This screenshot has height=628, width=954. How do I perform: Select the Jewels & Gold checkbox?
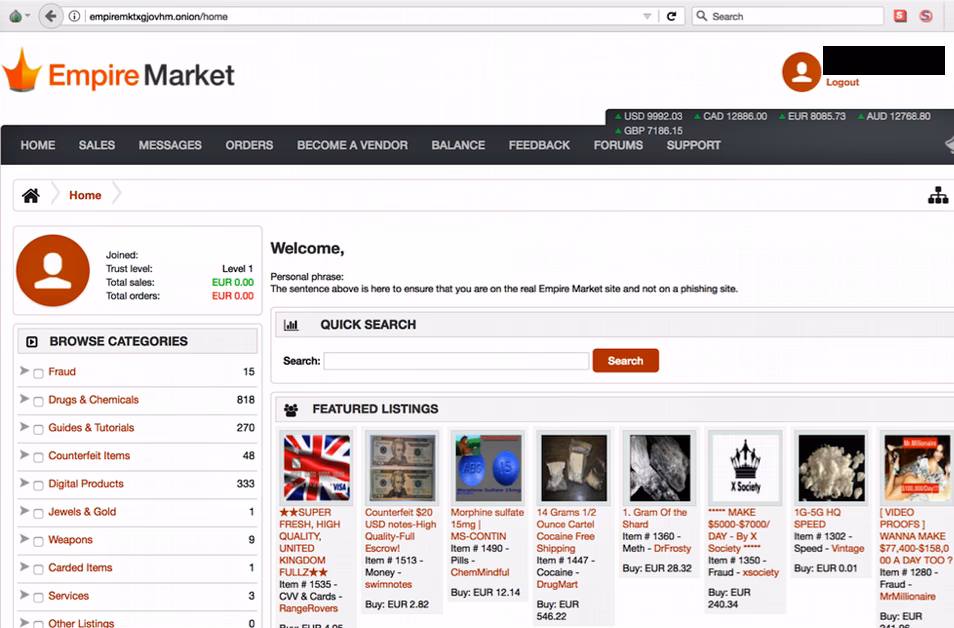click(38, 513)
